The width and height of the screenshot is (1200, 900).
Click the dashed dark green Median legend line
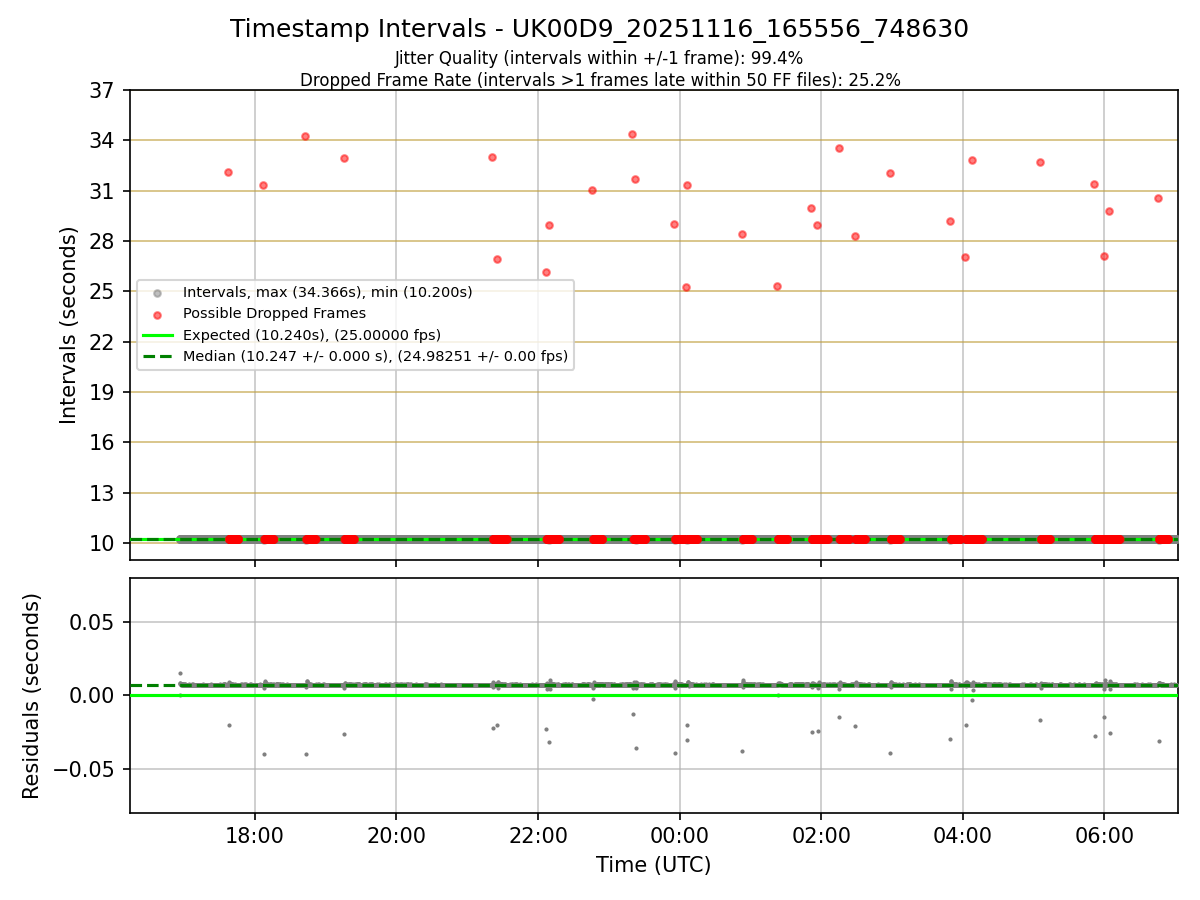(157, 356)
